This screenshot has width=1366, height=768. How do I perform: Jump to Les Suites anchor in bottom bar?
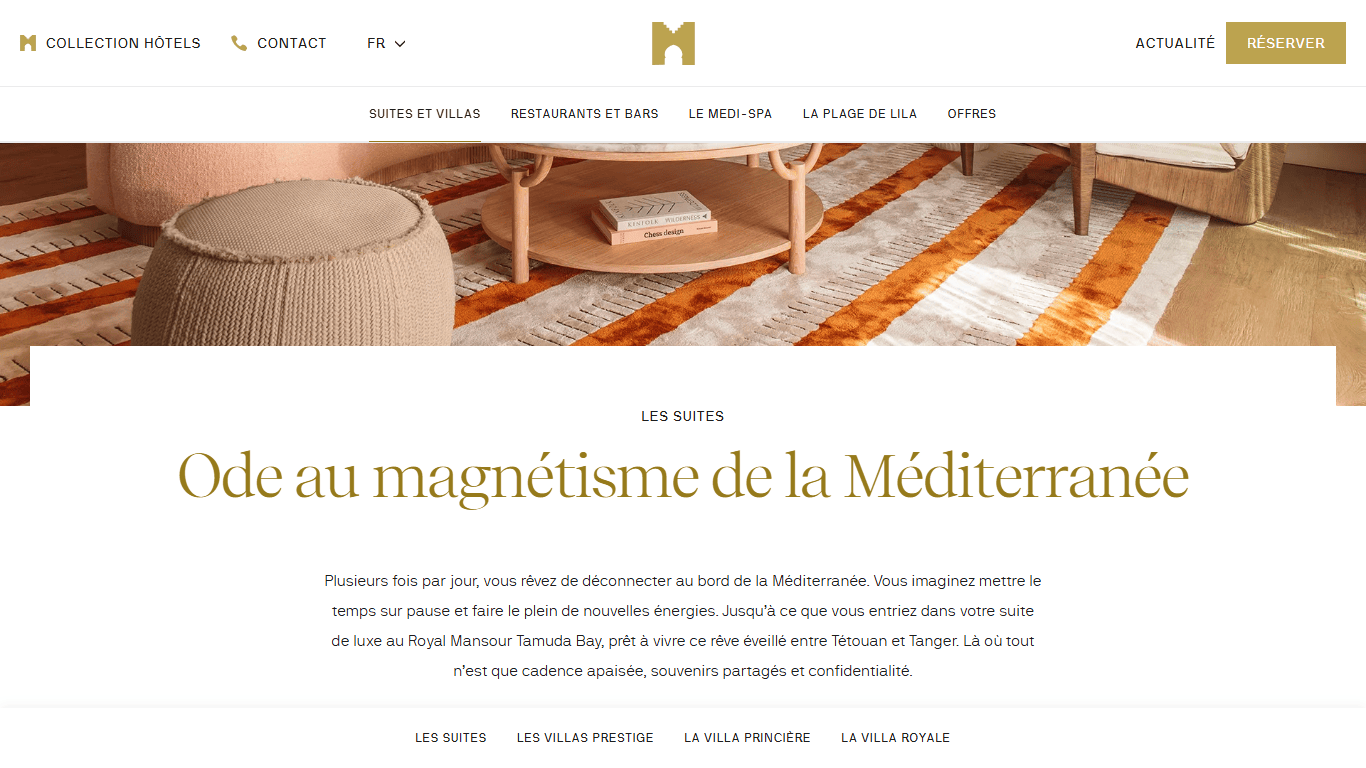click(451, 738)
